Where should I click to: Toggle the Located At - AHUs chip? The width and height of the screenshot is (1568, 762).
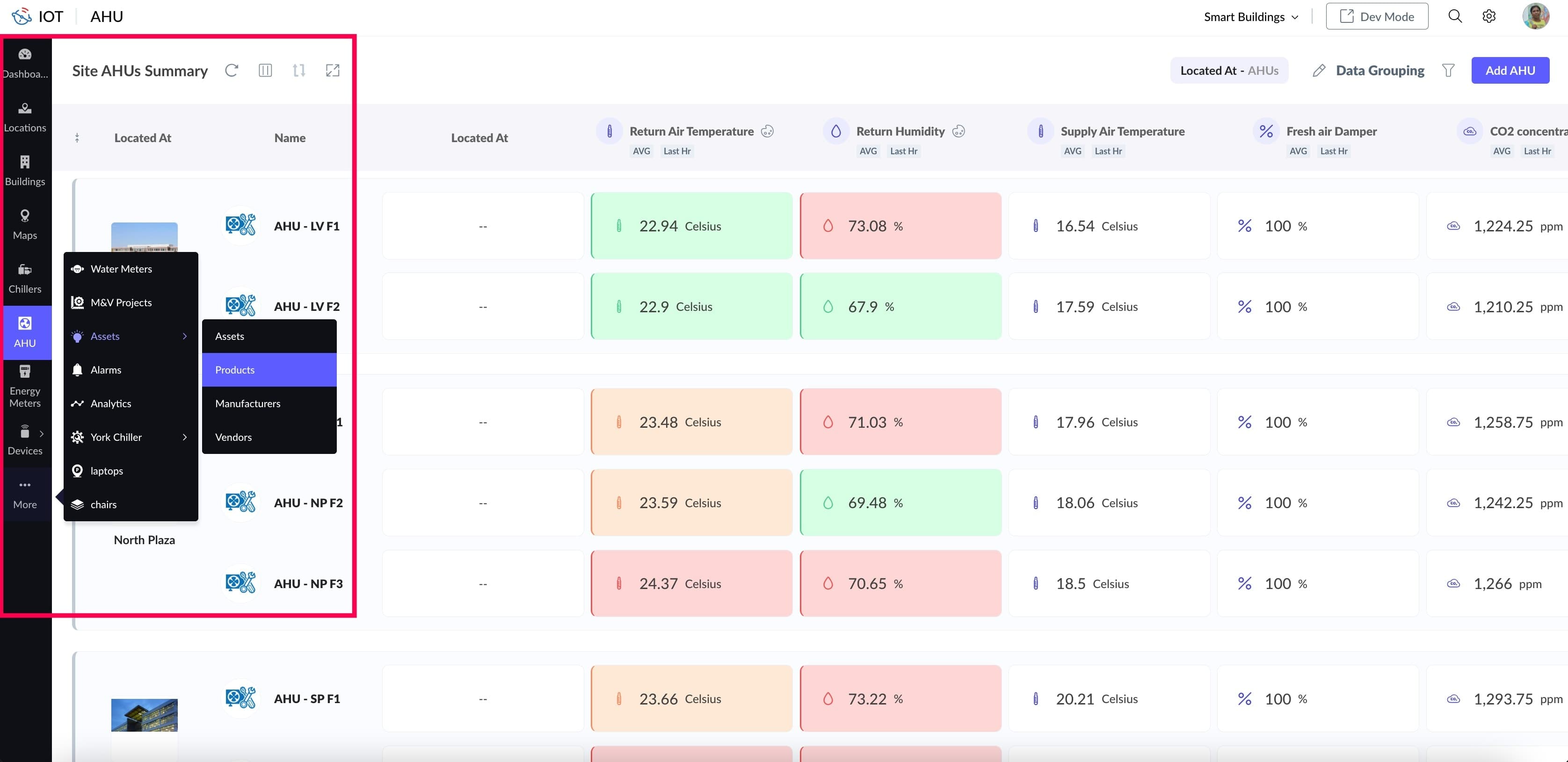(1229, 71)
